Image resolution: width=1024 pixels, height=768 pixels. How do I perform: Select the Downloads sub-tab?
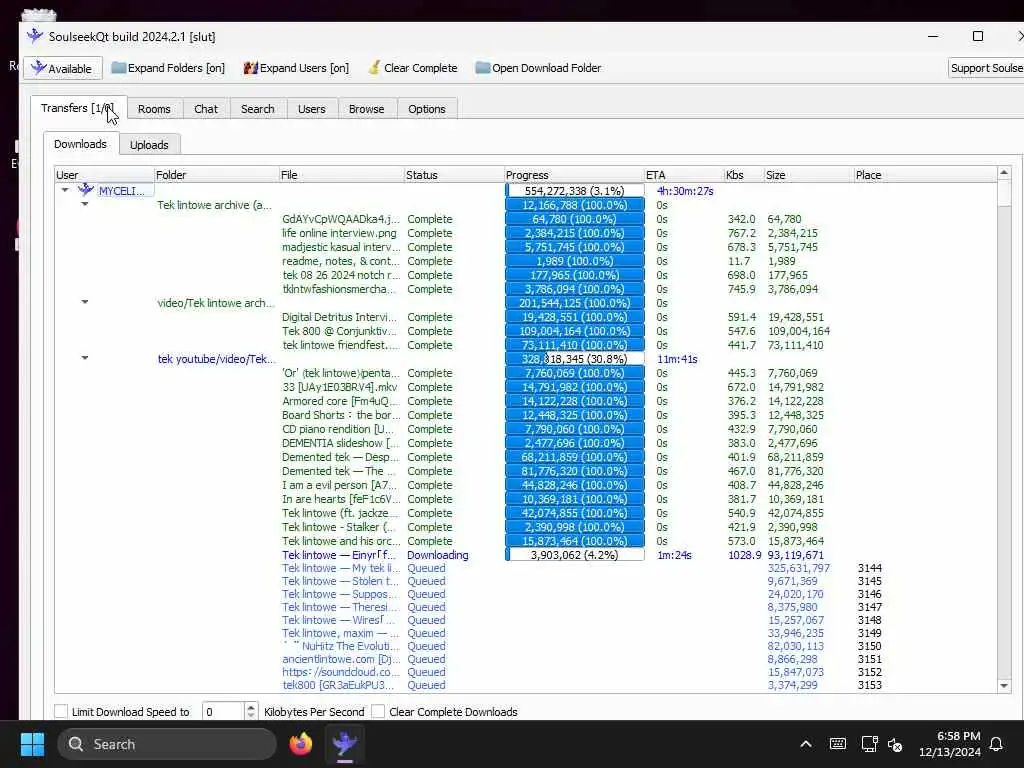80,144
